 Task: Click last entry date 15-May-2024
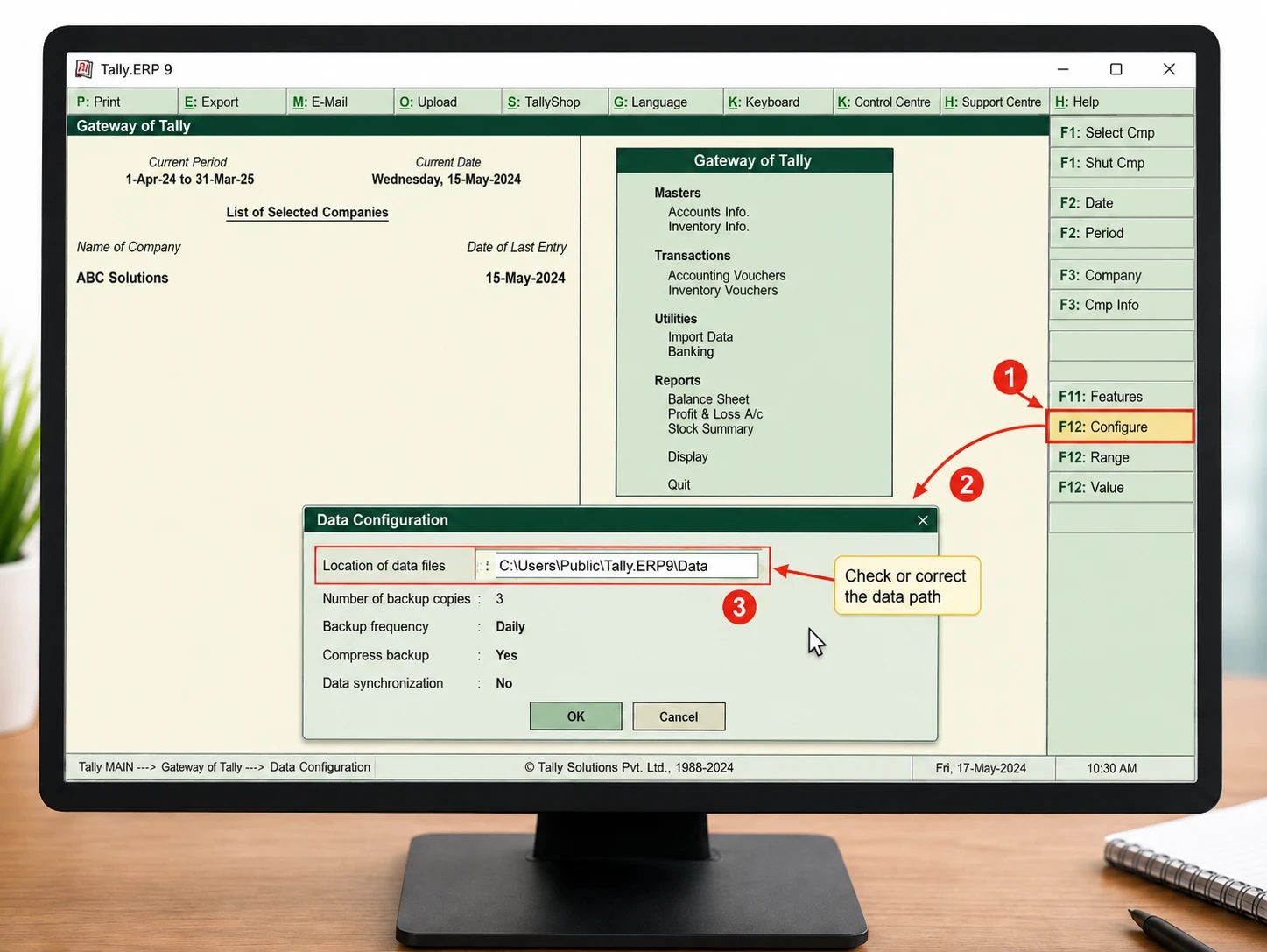tap(525, 278)
